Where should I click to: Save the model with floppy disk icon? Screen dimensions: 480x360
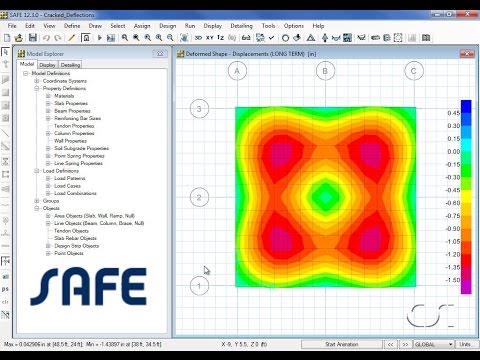click(x=32, y=38)
